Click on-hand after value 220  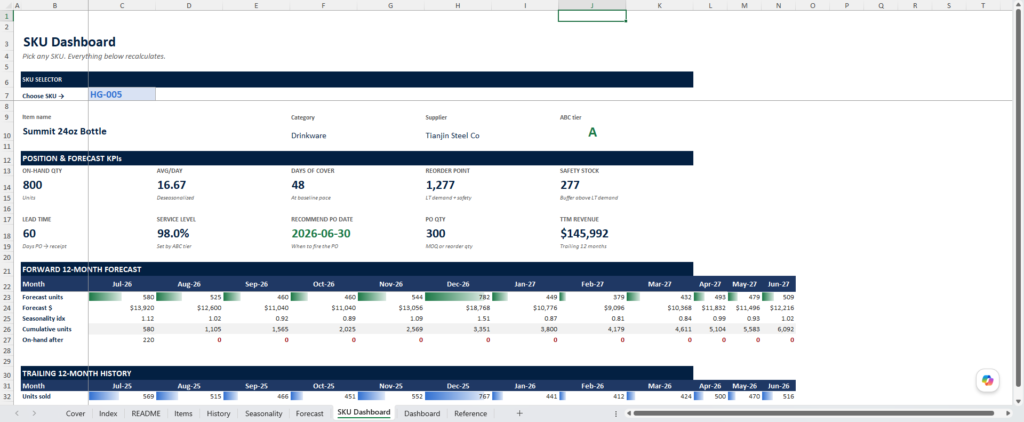coord(148,339)
